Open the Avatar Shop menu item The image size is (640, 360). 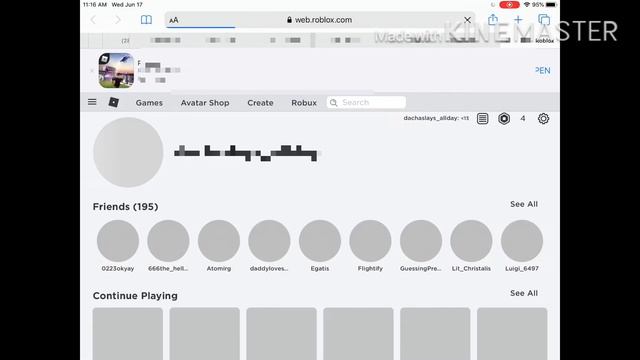tap(205, 103)
